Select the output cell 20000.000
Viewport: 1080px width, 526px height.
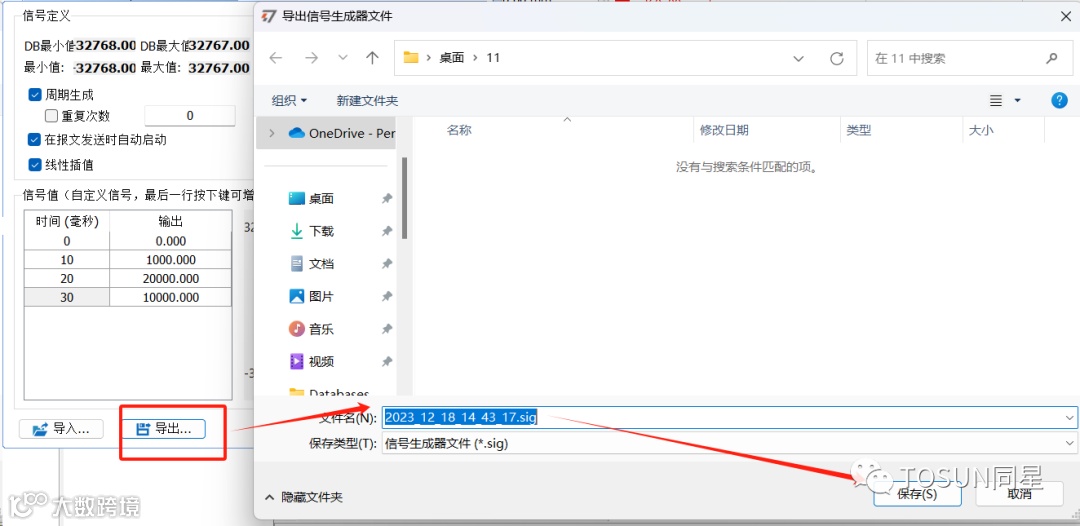170,279
